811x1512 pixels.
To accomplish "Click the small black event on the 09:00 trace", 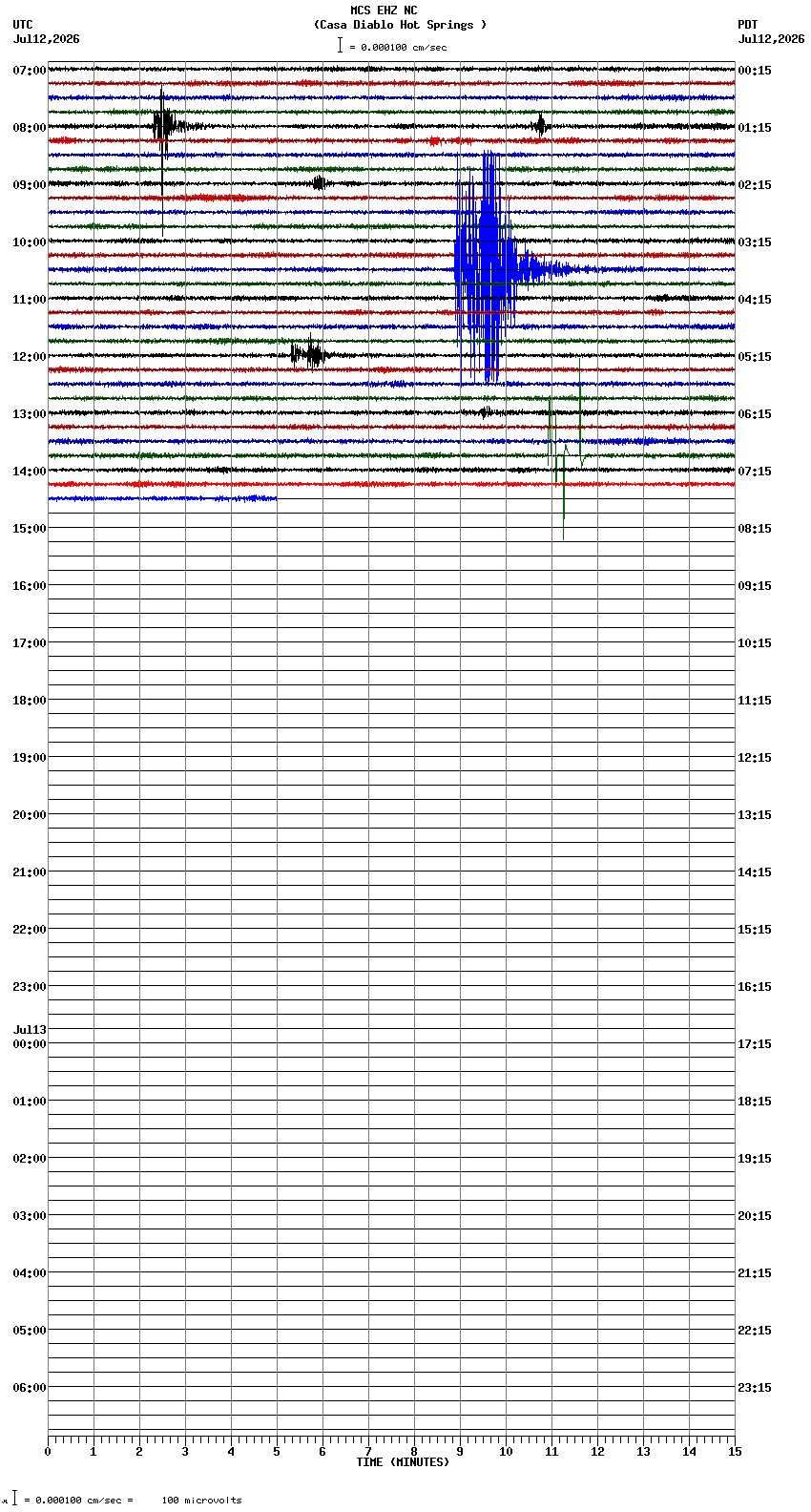I will pos(320,182).
